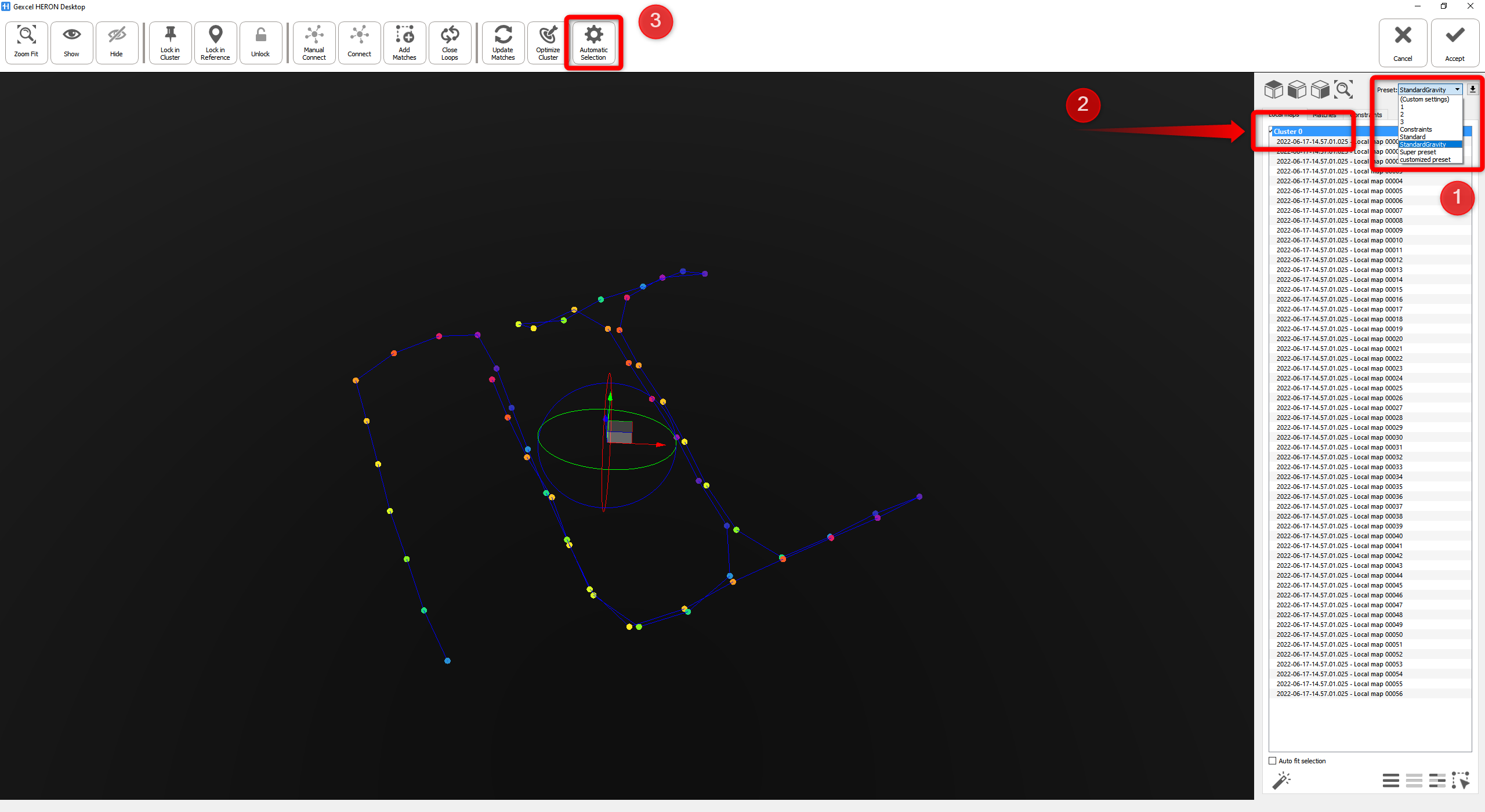Open Automatic Selection gear tool

[x=593, y=42]
